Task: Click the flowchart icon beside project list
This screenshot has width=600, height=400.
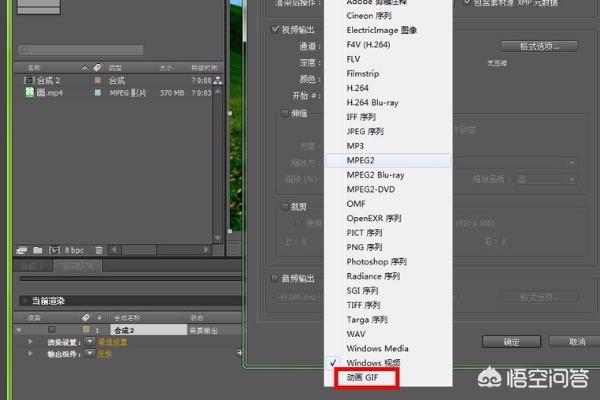Action: tap(217, 80)
